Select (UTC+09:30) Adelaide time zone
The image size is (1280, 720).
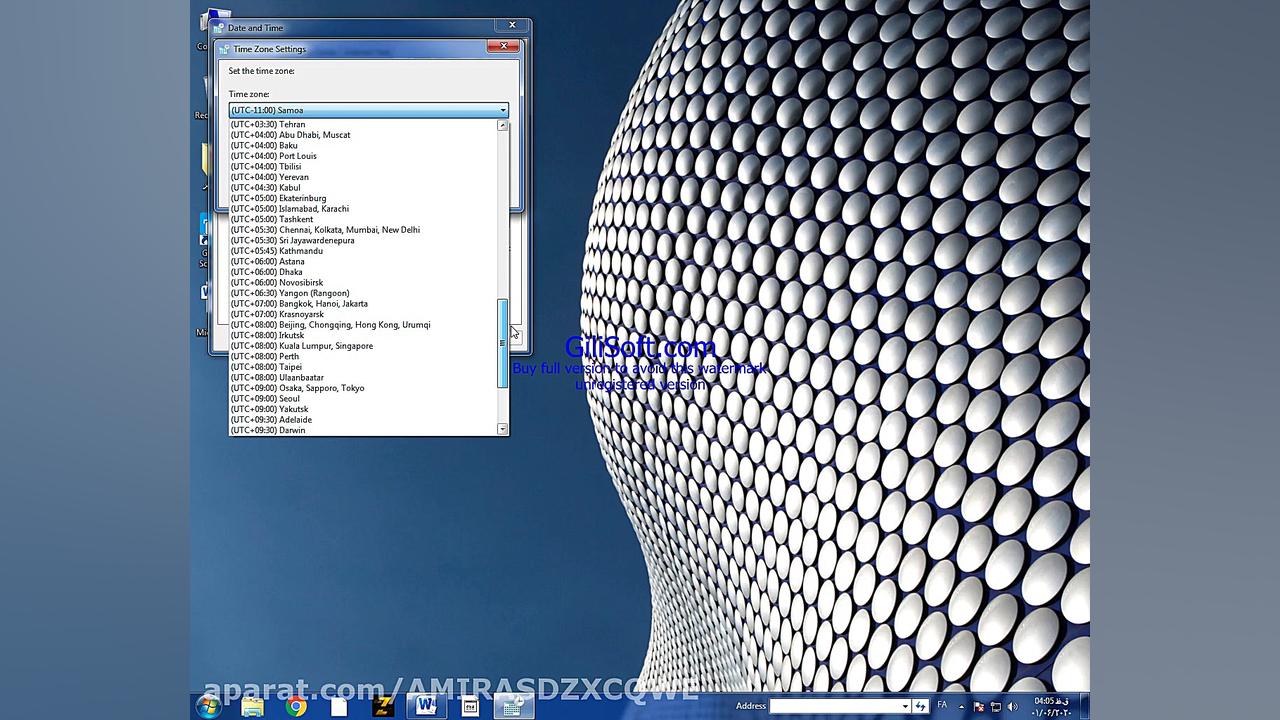(363, 419)
